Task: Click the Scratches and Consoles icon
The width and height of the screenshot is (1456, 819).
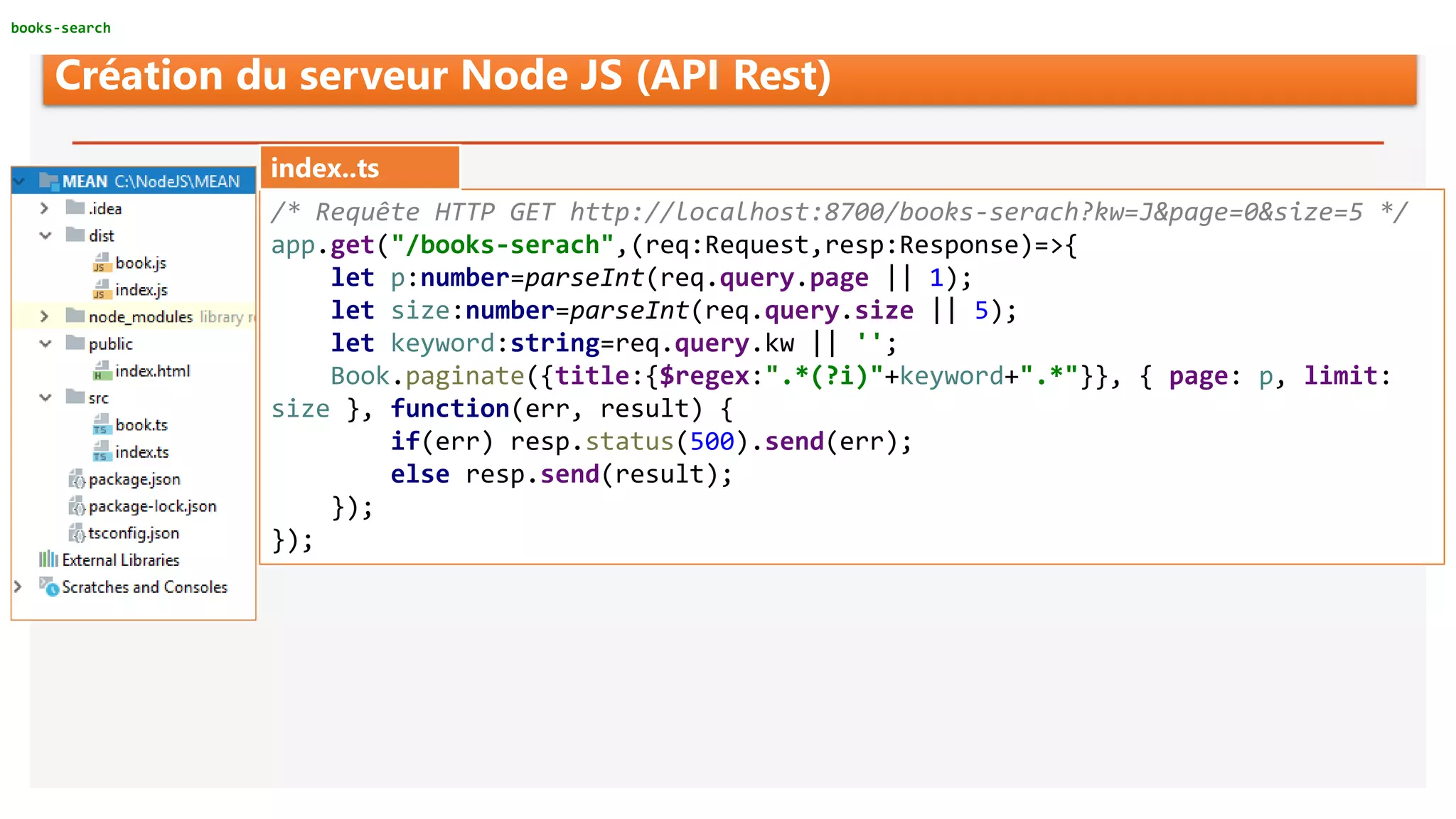Action: click(x=48, y=586)
